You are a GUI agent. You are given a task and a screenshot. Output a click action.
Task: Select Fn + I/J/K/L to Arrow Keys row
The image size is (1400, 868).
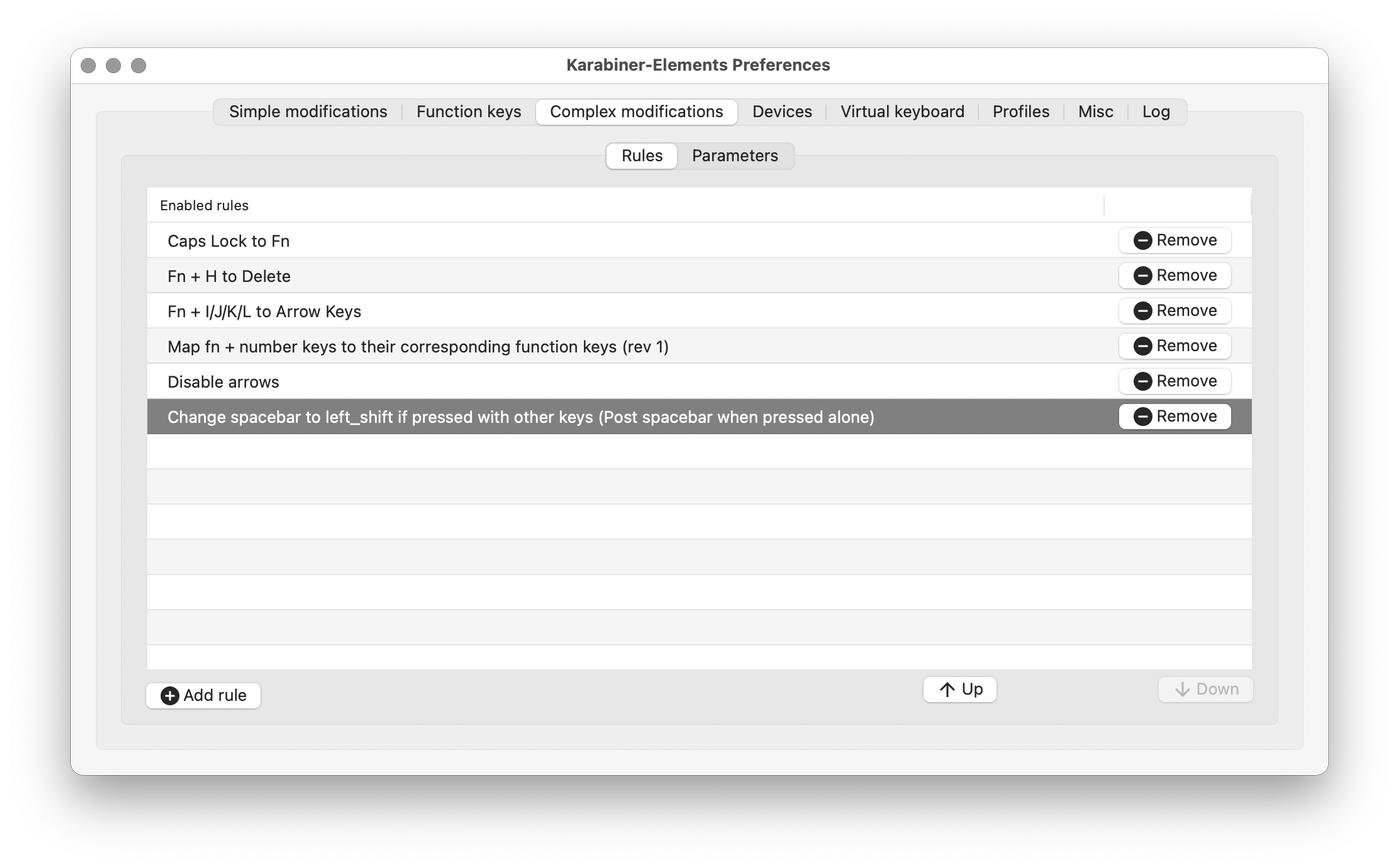click(x=699, y=311)
